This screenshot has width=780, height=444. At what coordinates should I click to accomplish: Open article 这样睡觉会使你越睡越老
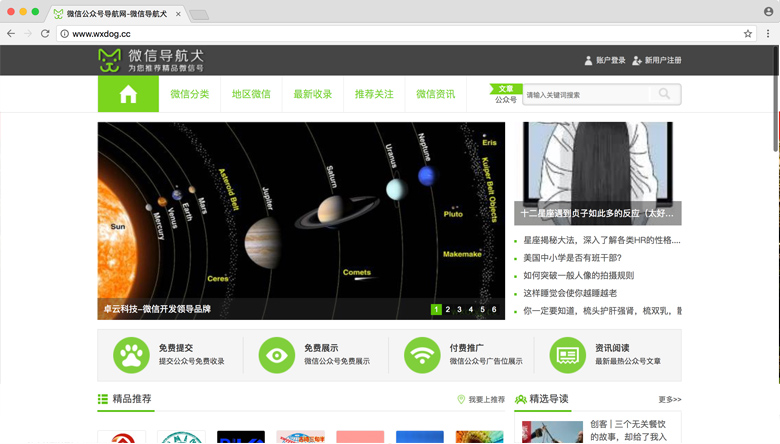(x=570, y=293)
